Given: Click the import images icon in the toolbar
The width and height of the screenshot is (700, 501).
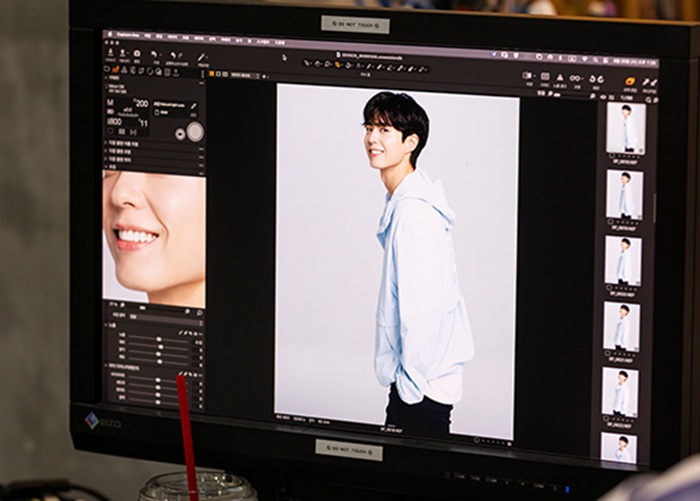Looking at the screenshot, I should pos(112,54).
